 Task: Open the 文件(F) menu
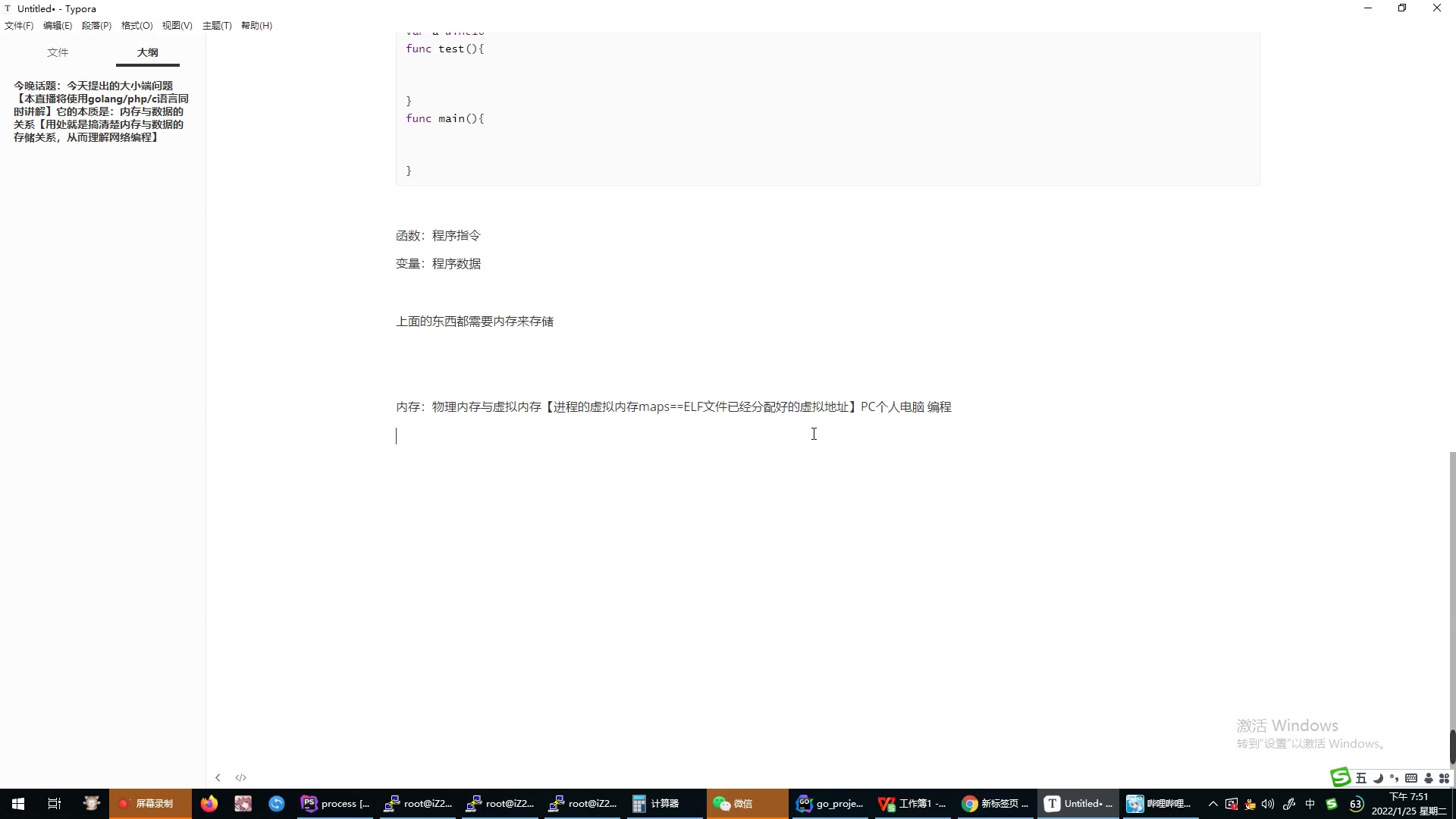click(19, 25)
